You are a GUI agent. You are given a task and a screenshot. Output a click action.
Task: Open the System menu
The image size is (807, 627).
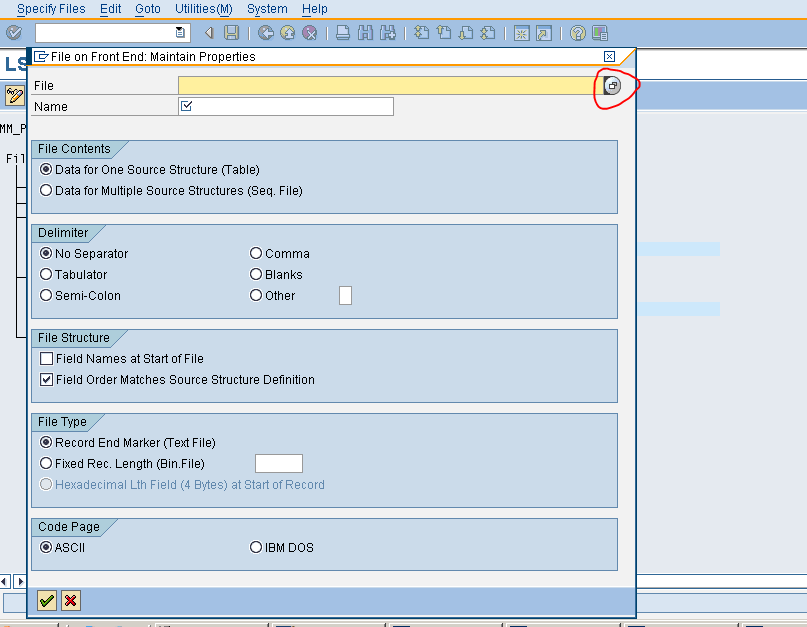coord(265,9)
